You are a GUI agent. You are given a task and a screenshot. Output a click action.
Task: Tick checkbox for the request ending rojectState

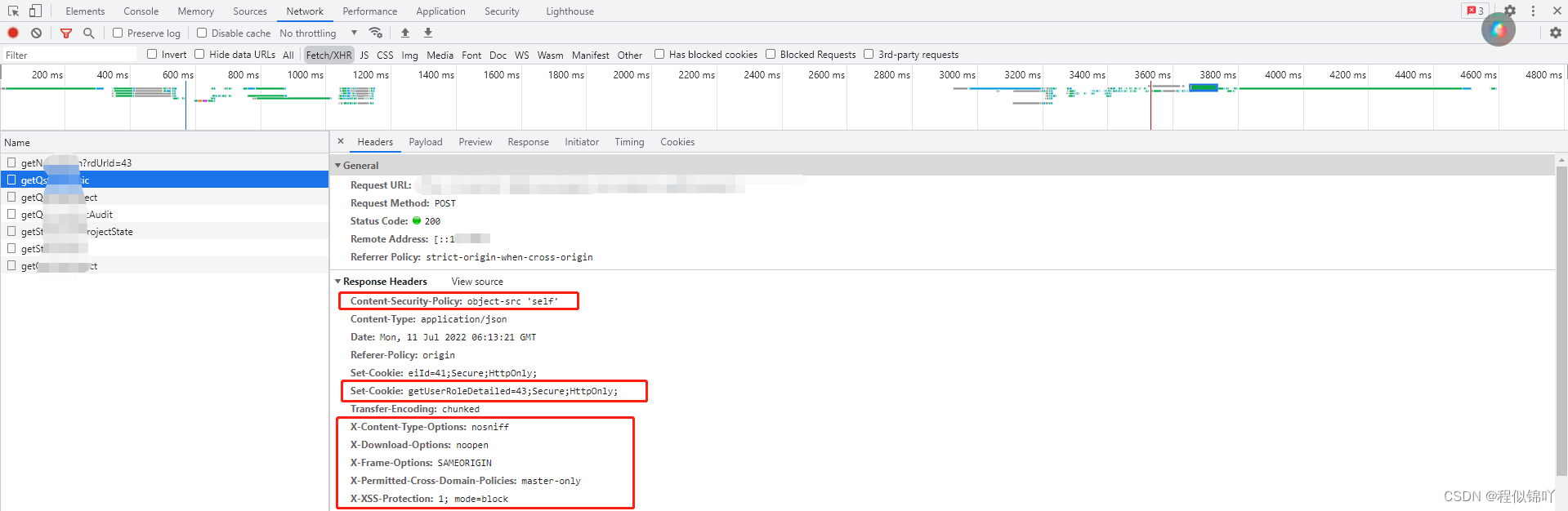11,231
